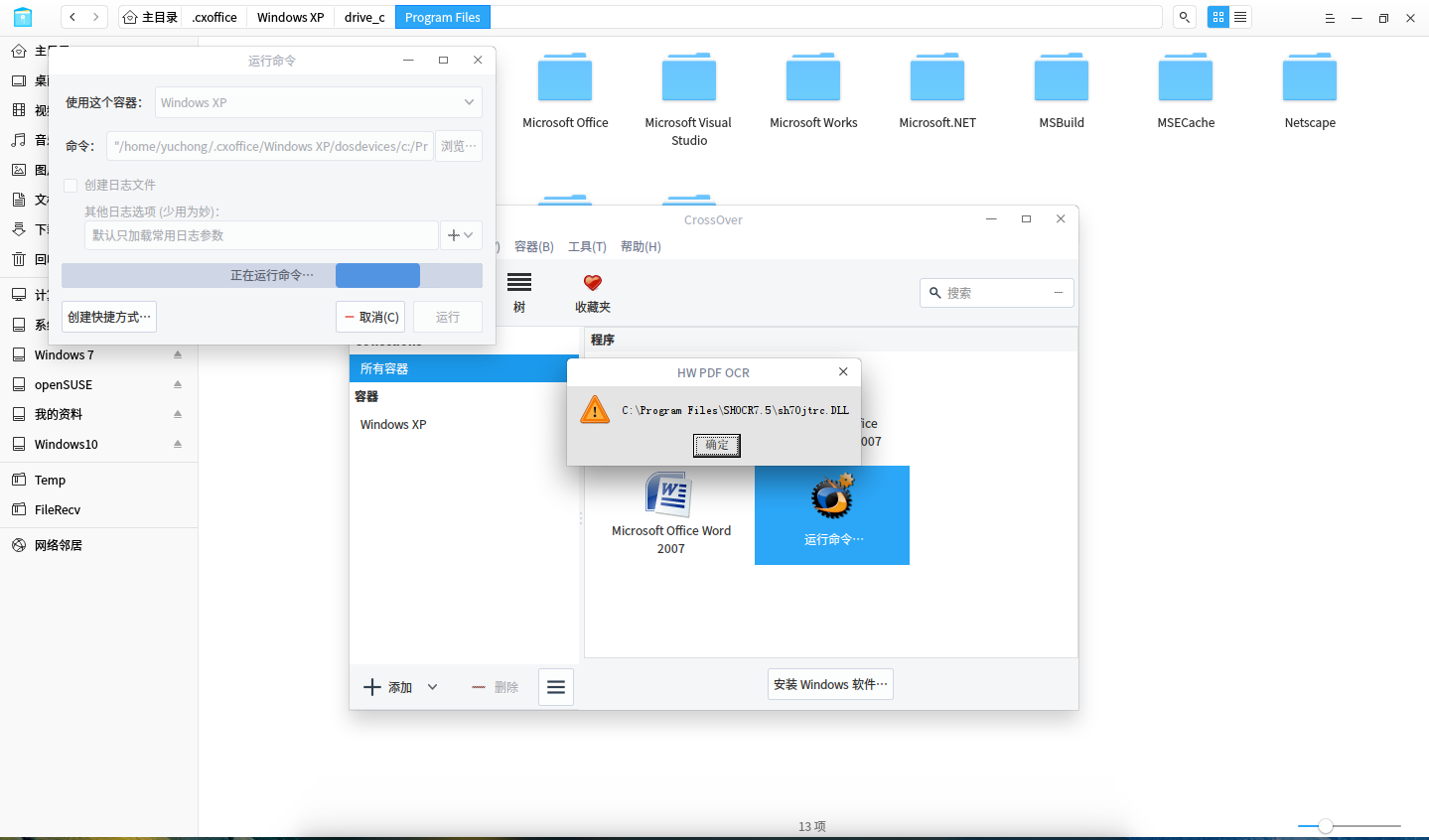Click the running command progress bar
Screen dimensions: 1429x840
[x=272, y=275]
